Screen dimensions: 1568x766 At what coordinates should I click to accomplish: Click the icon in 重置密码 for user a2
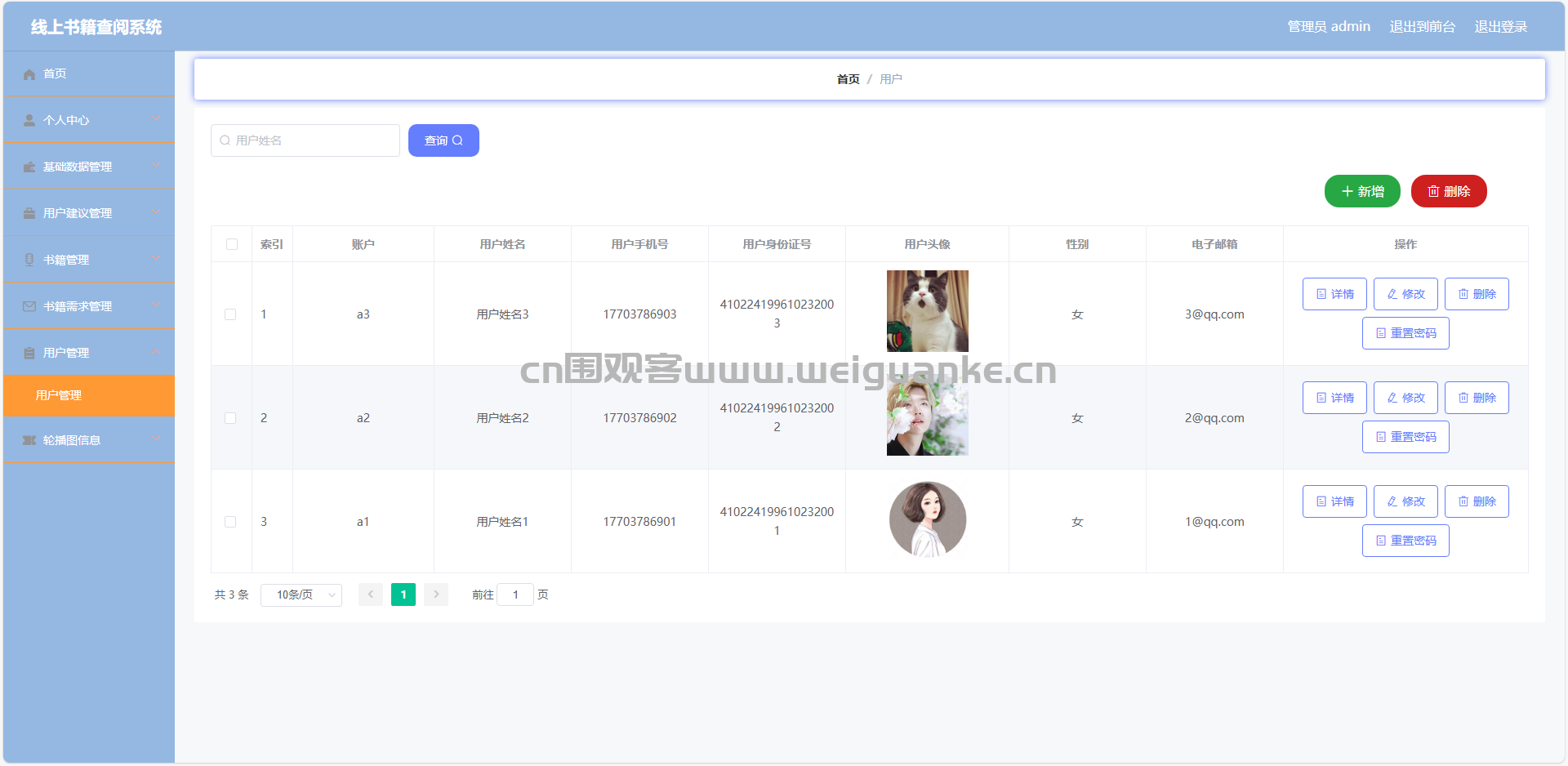(1381, 437)
